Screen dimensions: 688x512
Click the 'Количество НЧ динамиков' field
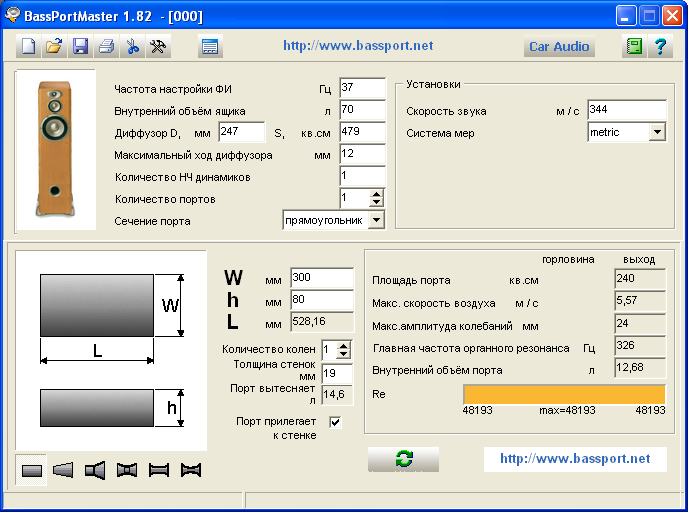pyautogui.click(x=362, y=175)
